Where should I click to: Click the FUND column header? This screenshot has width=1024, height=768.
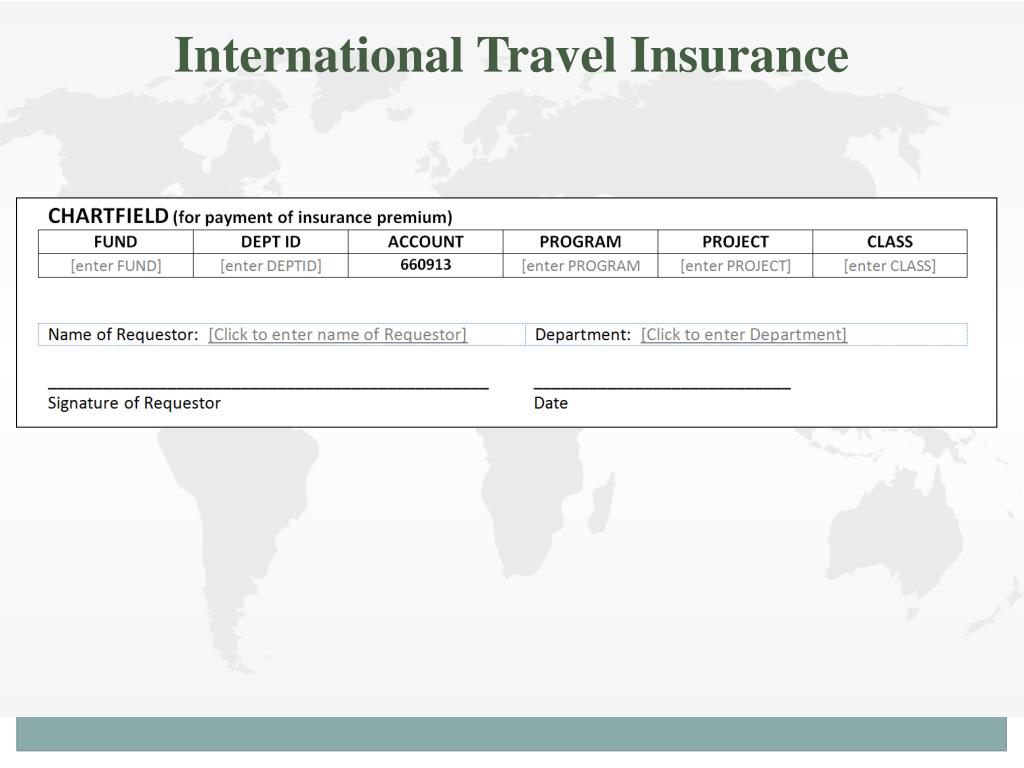point(116,242)
